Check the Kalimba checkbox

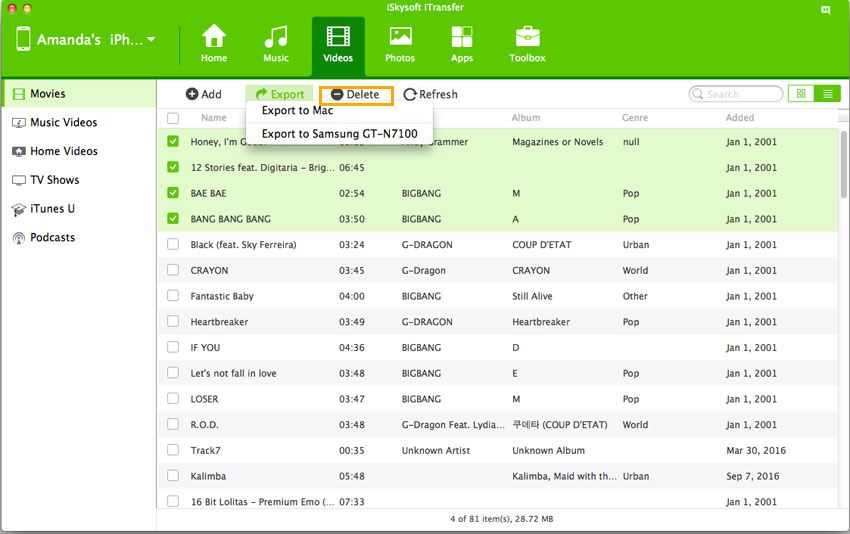[x=173, y=475]
